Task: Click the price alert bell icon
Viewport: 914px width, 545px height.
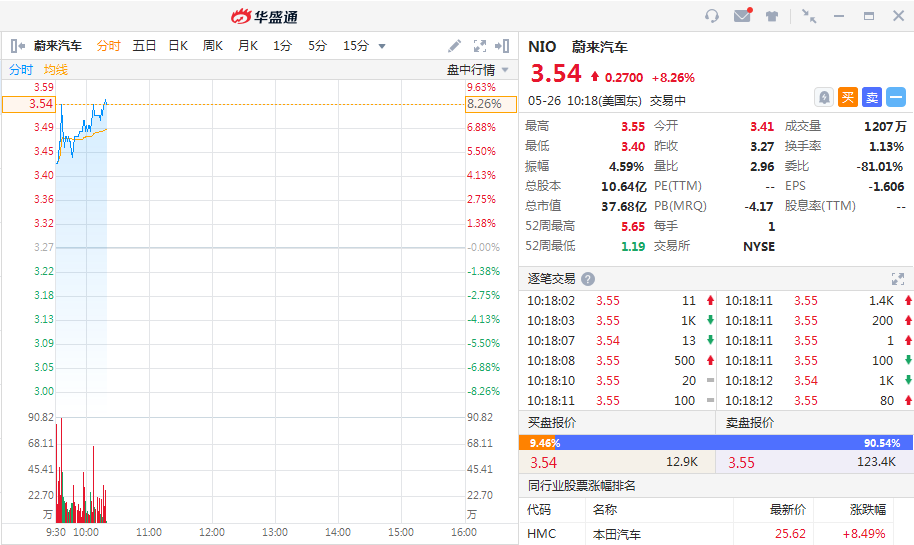Action: tap(823, 97)
